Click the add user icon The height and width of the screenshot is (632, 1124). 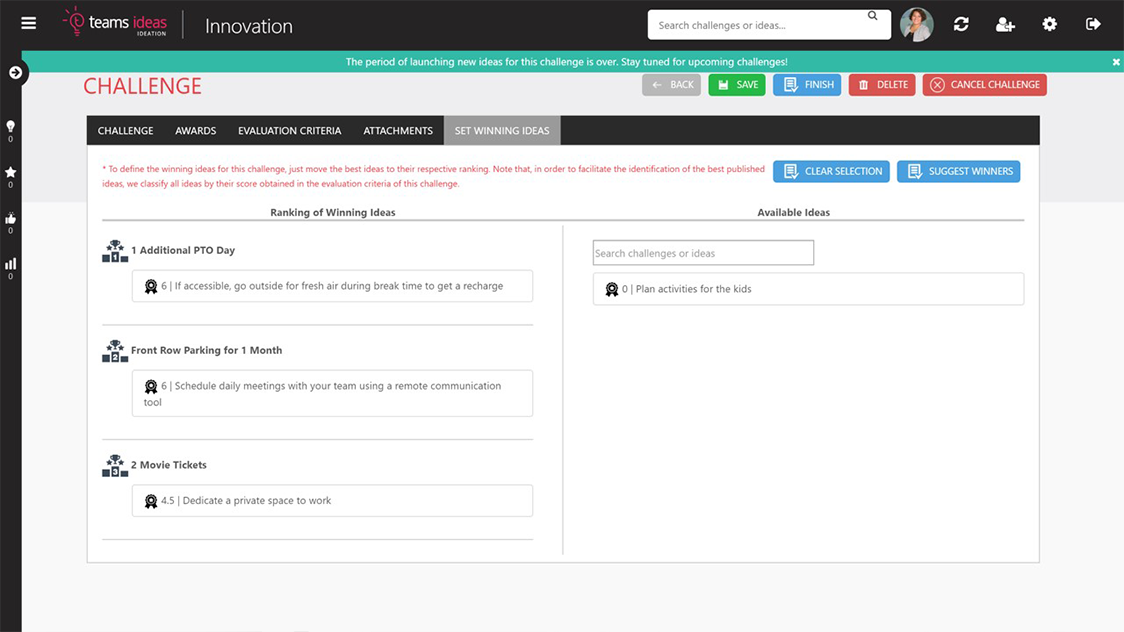click(1005, 24)
